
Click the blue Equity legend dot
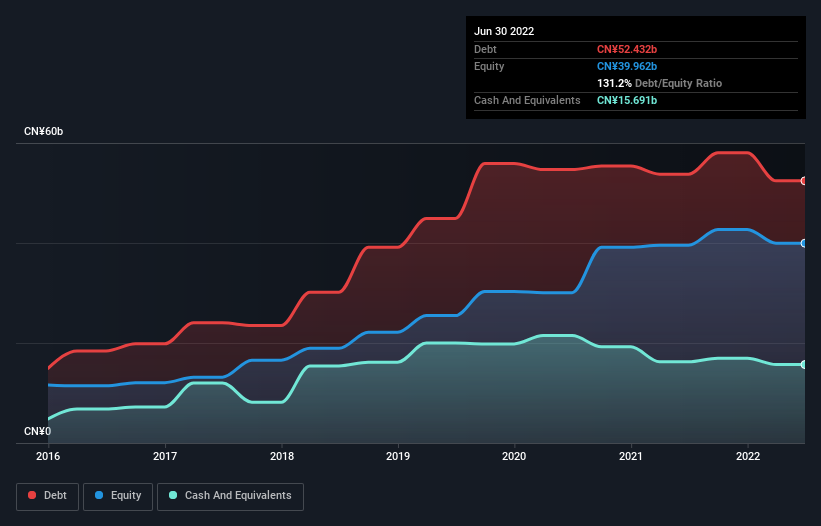[99, 495]
